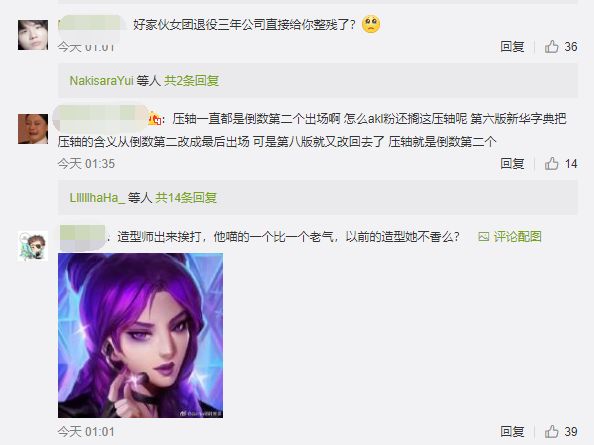The width and height of the screenshot is (594, 445).
Task: Click the 今天 01:35 timestamp
Action: coord(86,164)
